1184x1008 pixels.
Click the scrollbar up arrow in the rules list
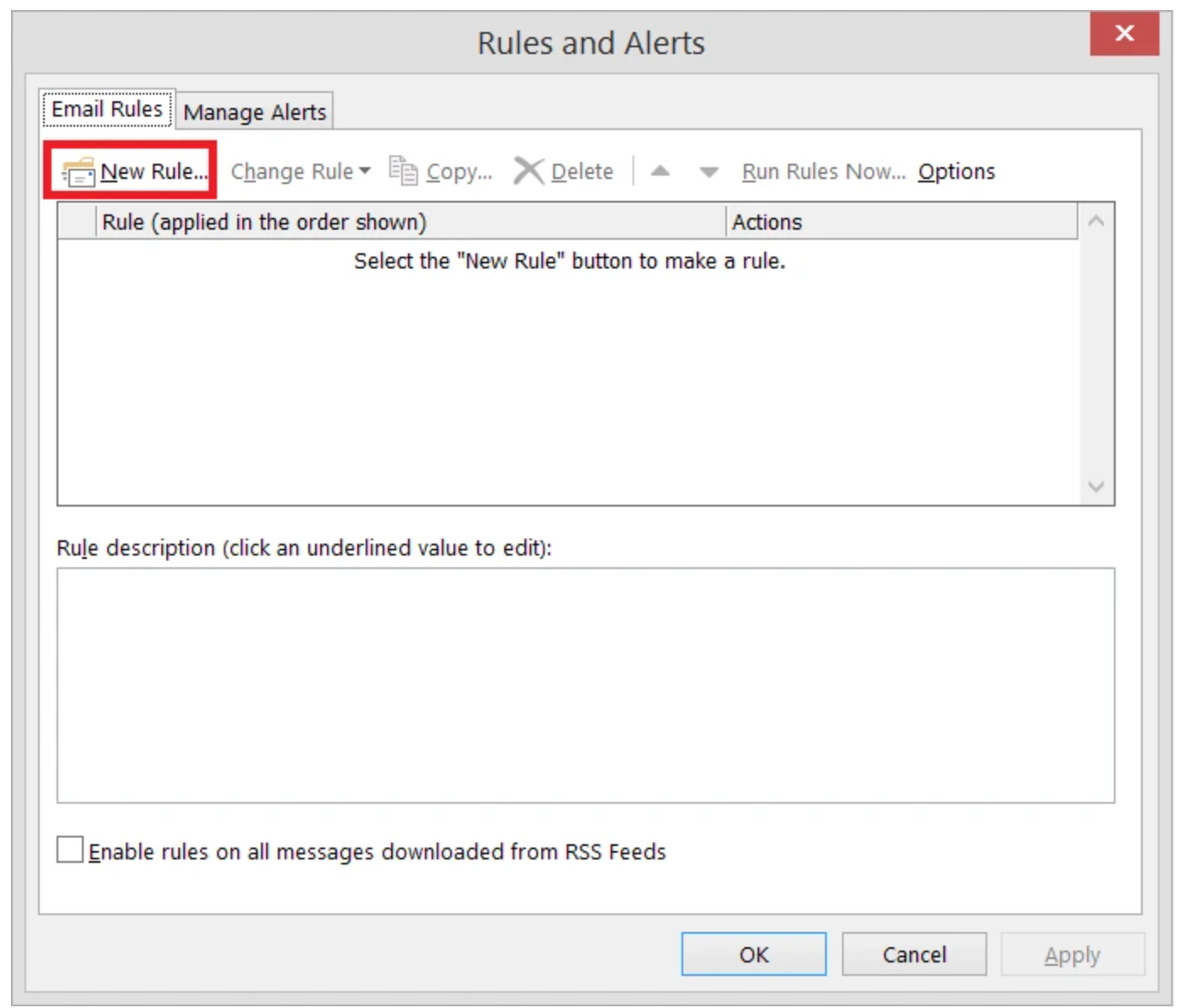click(x=1096, y=221)
